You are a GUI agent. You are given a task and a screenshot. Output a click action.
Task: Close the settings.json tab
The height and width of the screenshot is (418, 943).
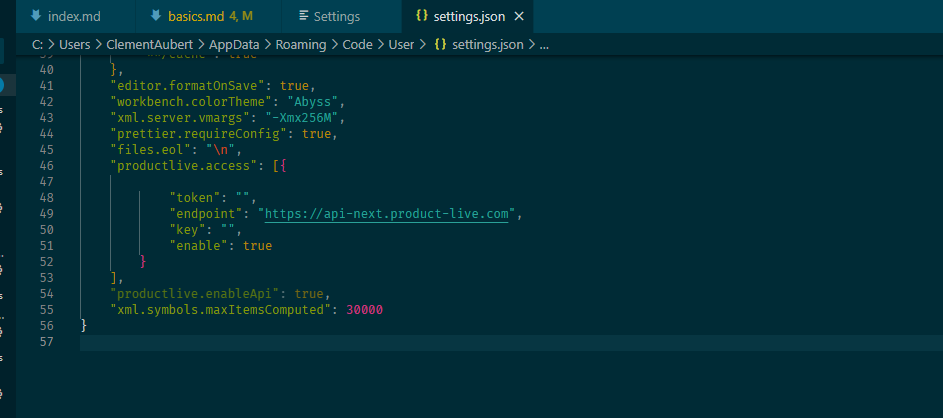519,17
